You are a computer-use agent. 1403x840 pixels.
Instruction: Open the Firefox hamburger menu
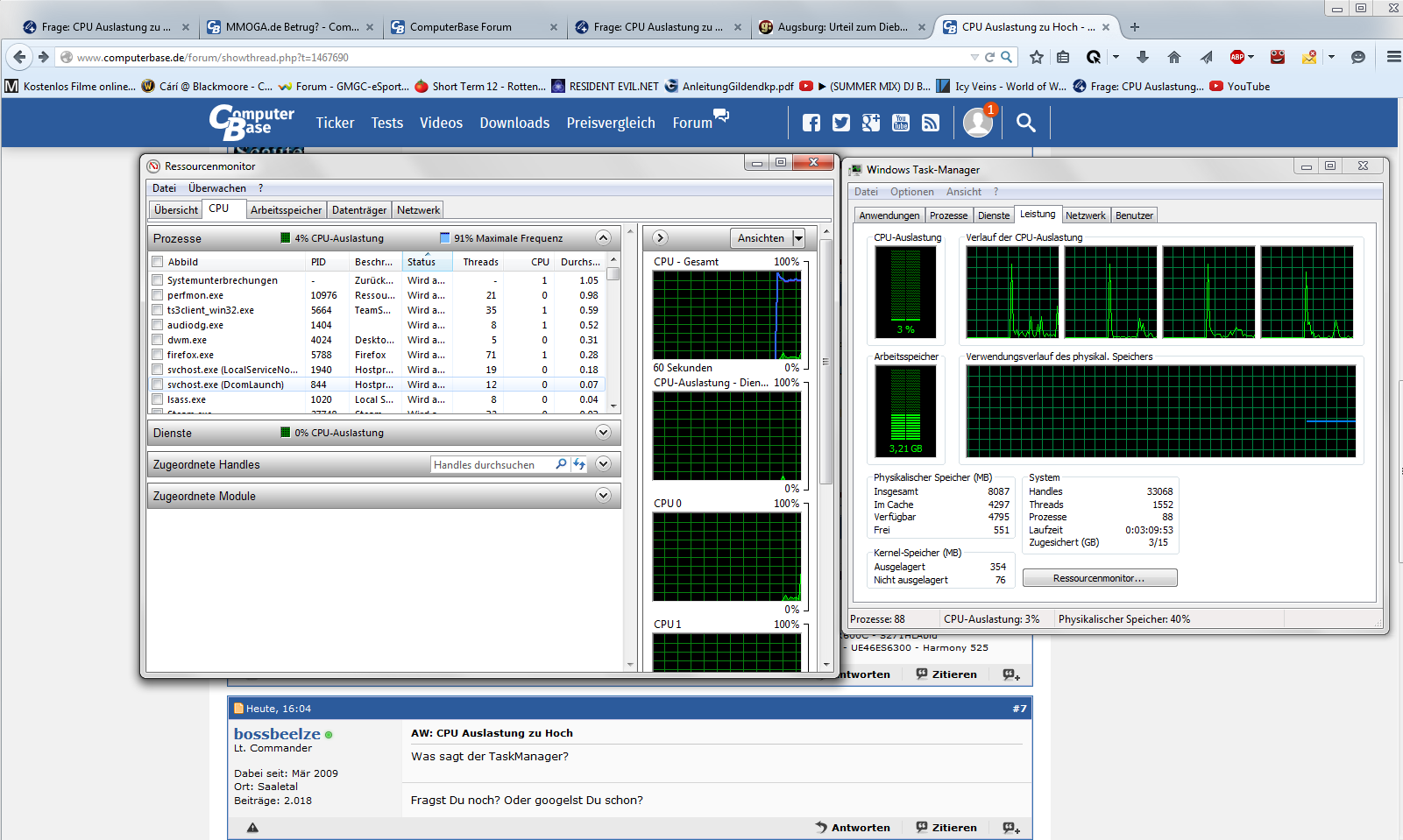(1393, 57)
